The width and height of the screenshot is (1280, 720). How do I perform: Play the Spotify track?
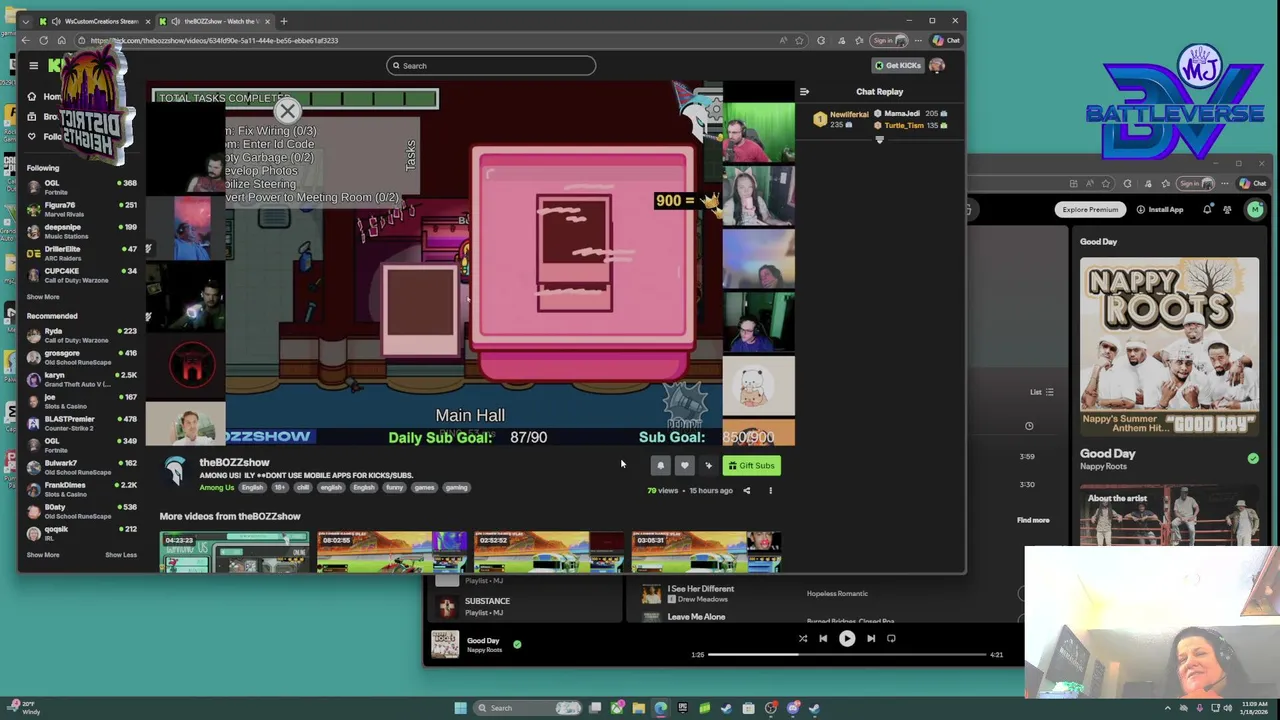tap(847, 639)
